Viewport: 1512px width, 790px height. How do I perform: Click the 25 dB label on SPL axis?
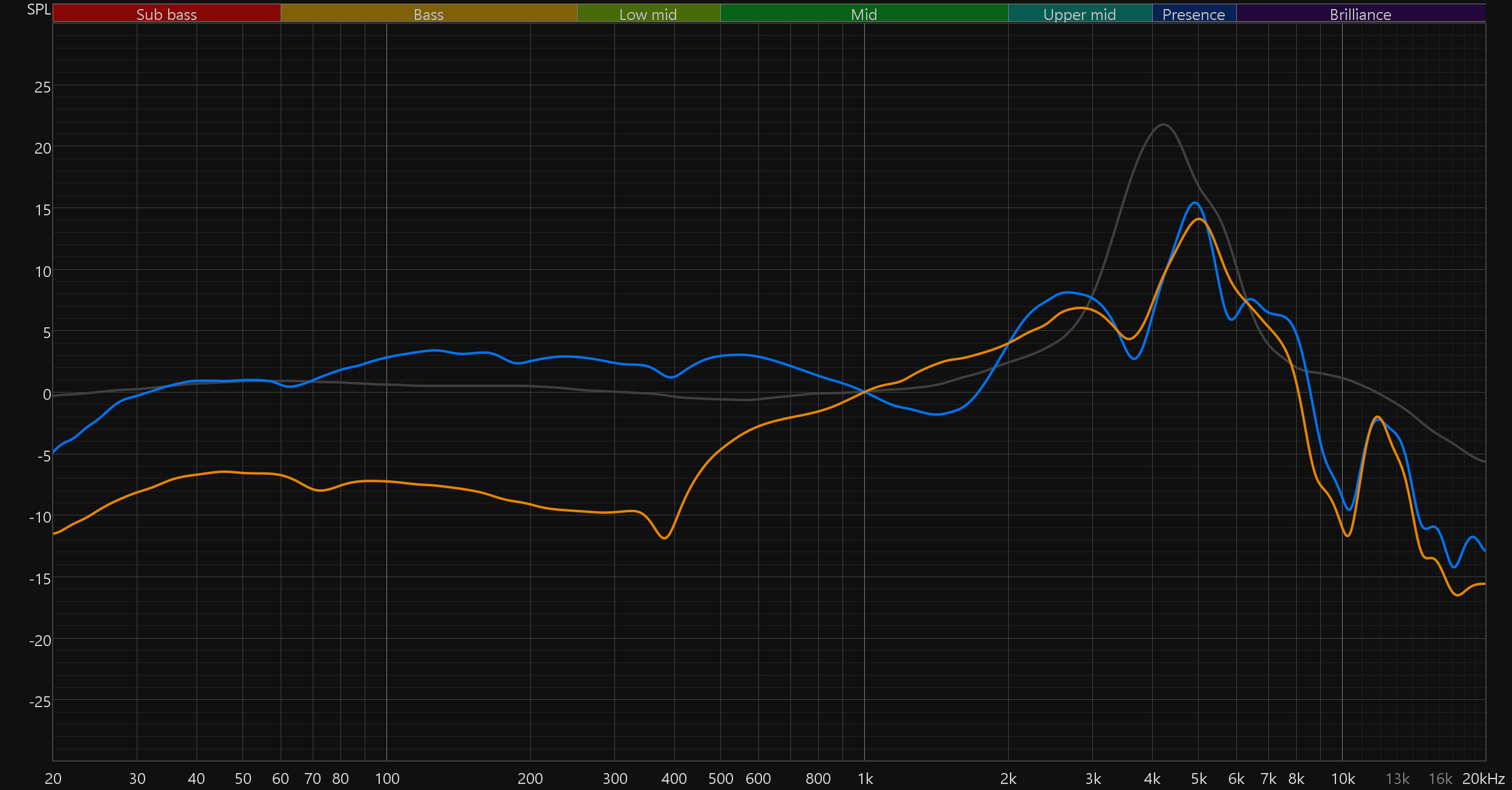click(x=42, y=87)
